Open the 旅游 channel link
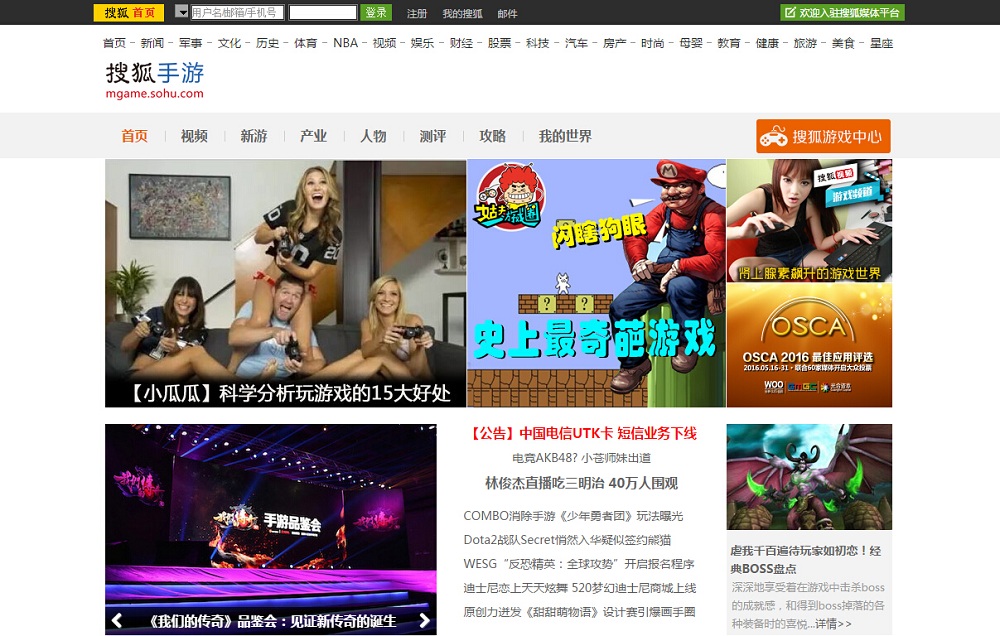 (805, 43)
